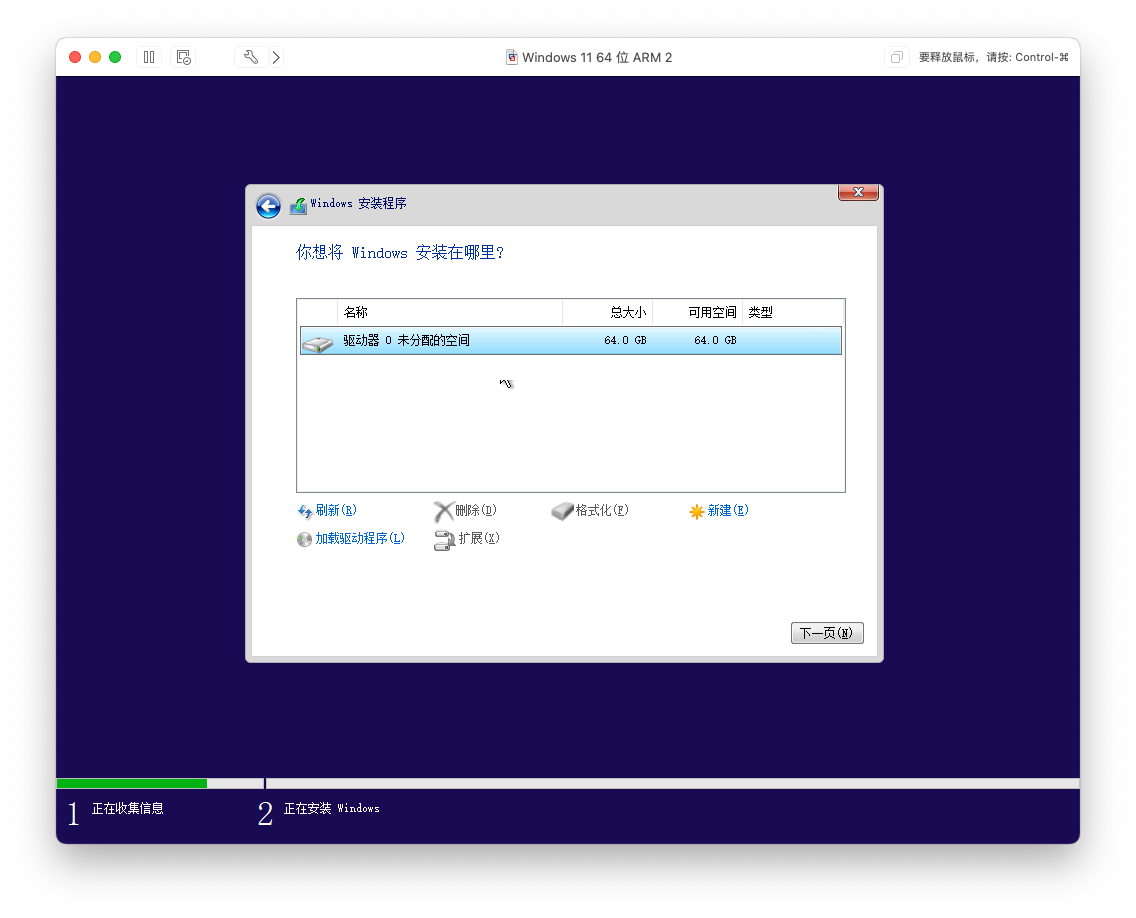The width and height of the screenshot is (1136, 918).
Task: Click the drive icon in the list
Action: 317,343
